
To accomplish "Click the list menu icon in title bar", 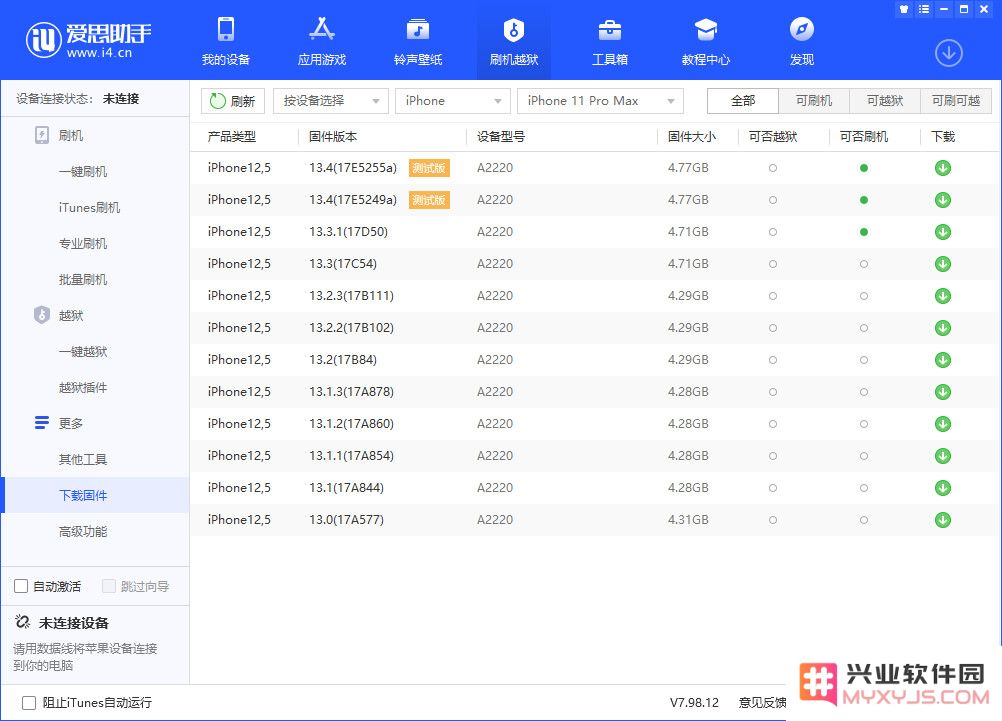I will pyautogui.click(x=924, y=9).
